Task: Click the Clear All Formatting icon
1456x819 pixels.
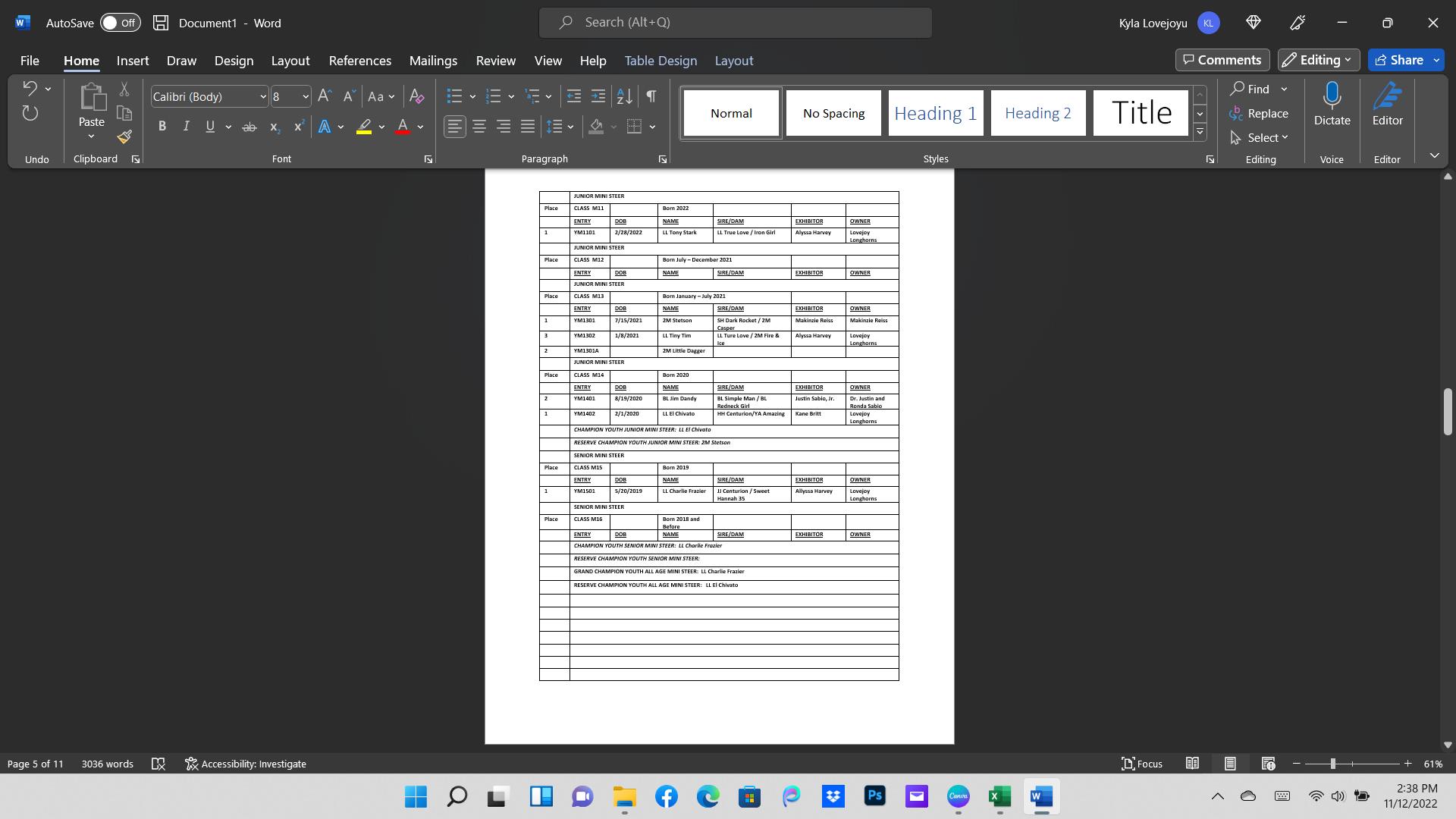Action: [x=416, y=96]
